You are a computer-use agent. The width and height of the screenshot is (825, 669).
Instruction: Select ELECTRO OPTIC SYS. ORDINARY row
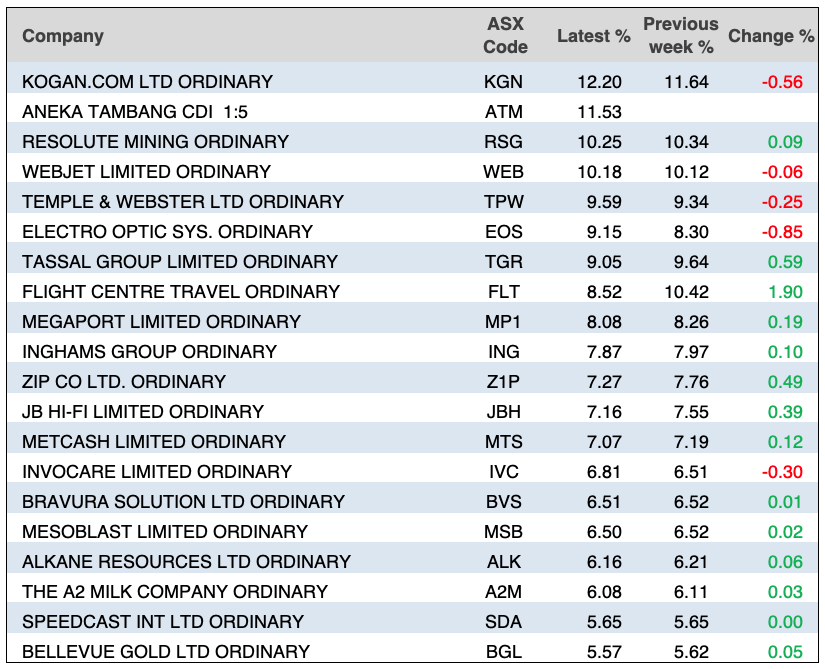coord(167,232)
